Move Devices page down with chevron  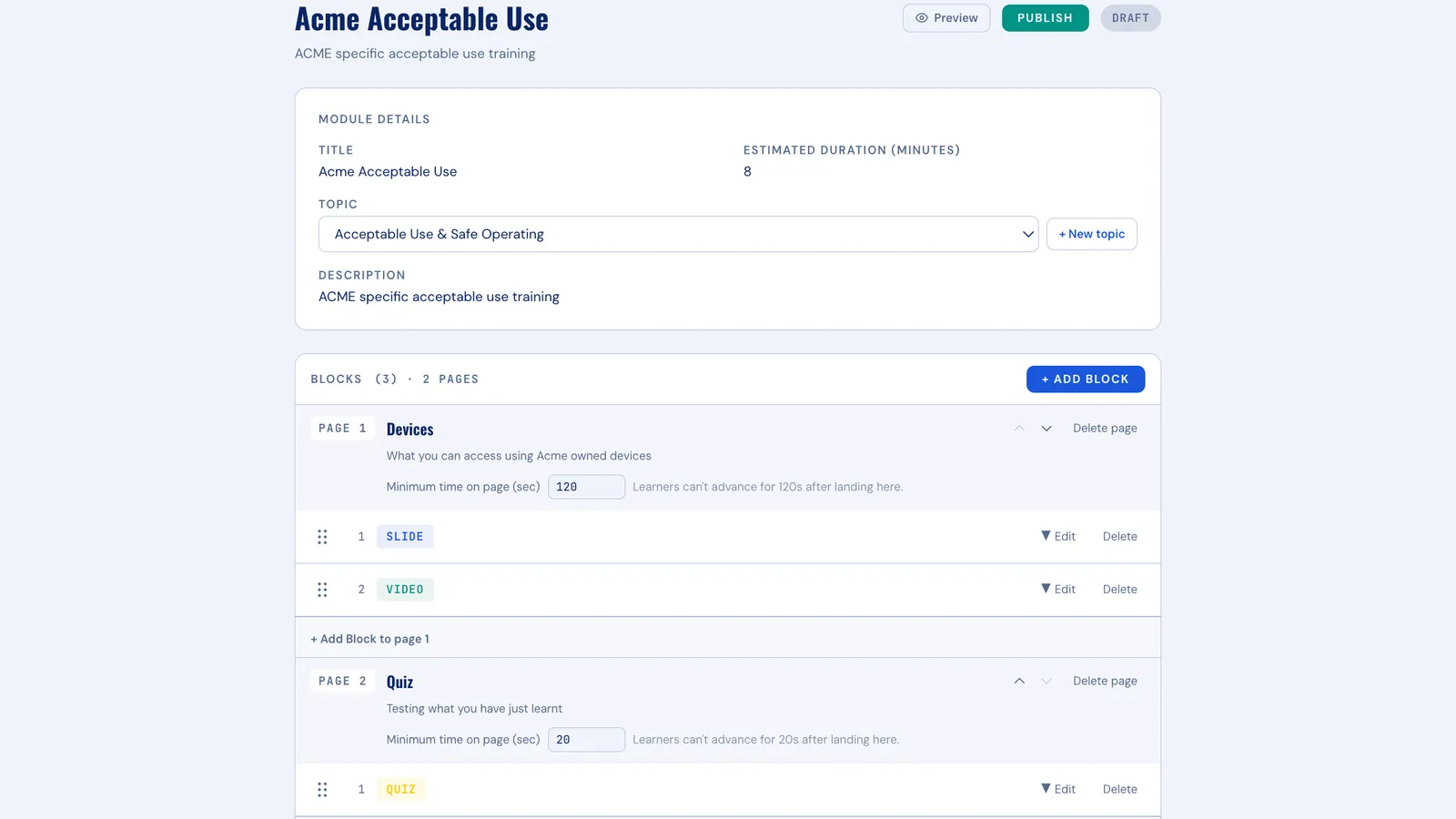(1046, 429)
